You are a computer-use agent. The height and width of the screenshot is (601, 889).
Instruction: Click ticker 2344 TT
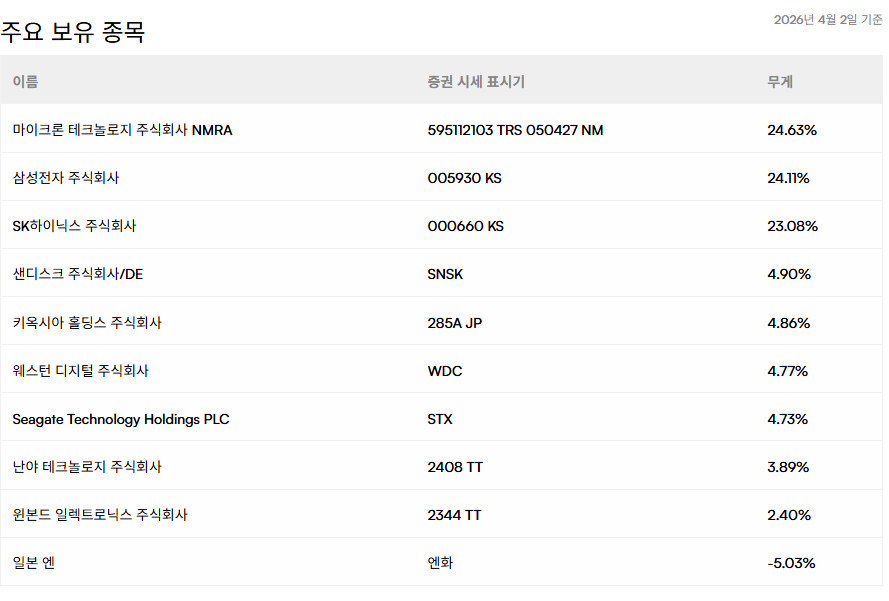tap(454, 515)
